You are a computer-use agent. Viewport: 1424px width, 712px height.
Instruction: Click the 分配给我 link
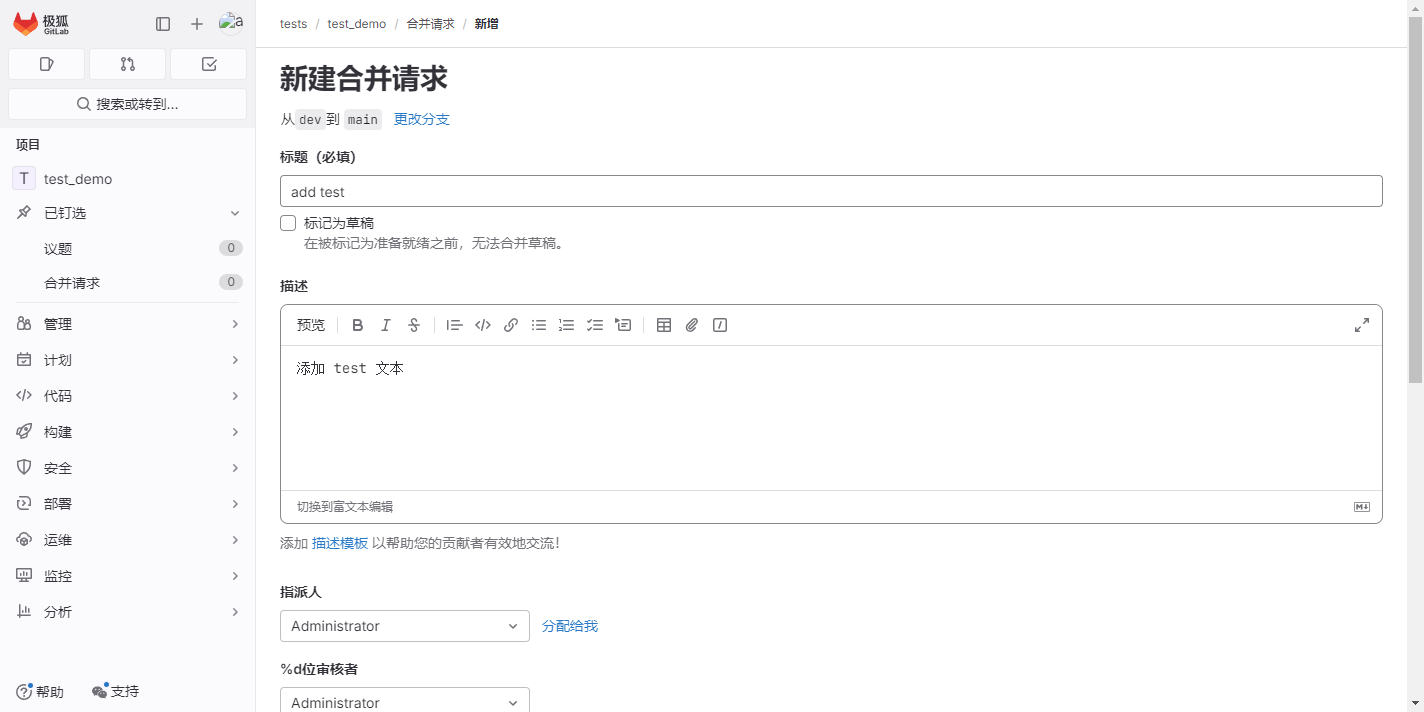tap(569, 626)
